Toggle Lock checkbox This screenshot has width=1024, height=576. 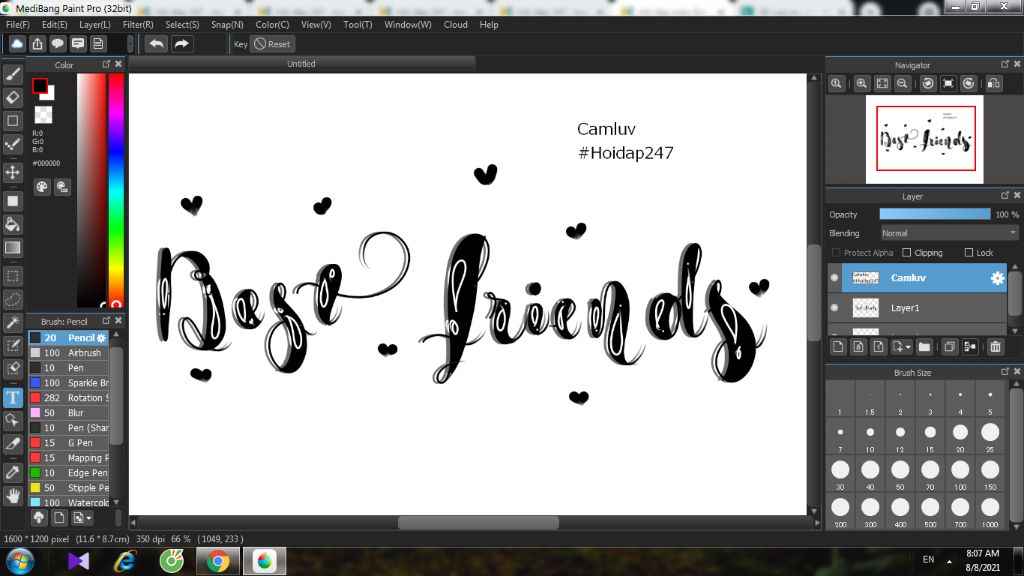(968, 253)
